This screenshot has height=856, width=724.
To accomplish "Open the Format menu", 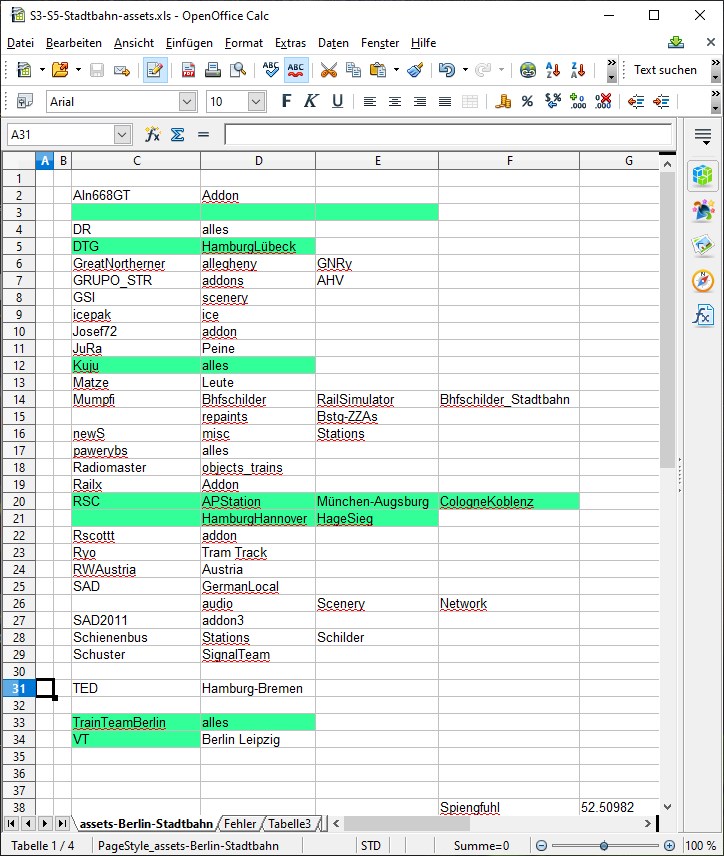I will [244, 43].
